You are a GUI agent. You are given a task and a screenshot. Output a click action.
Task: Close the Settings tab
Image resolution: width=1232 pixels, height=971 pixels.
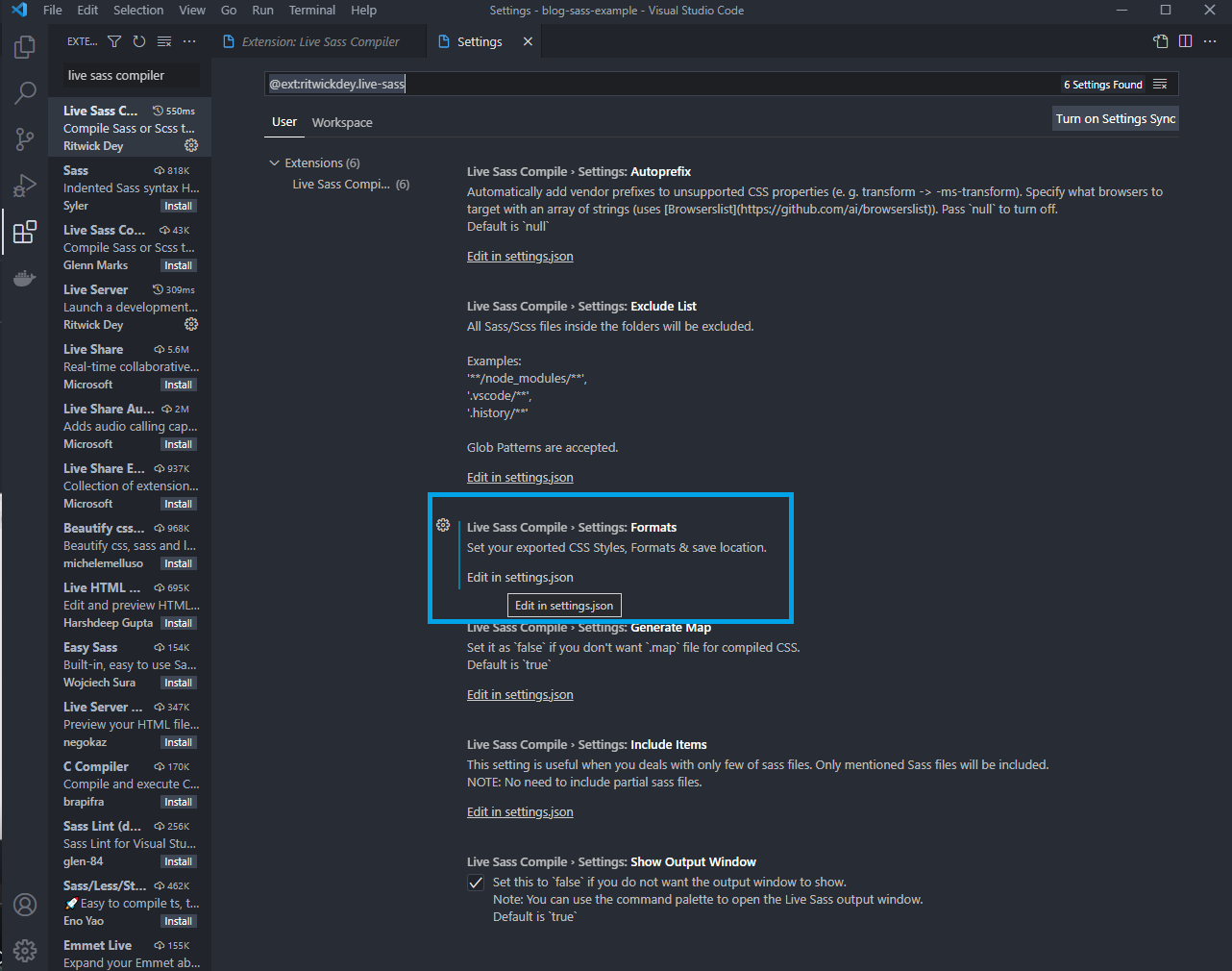(x=528, y=41)
